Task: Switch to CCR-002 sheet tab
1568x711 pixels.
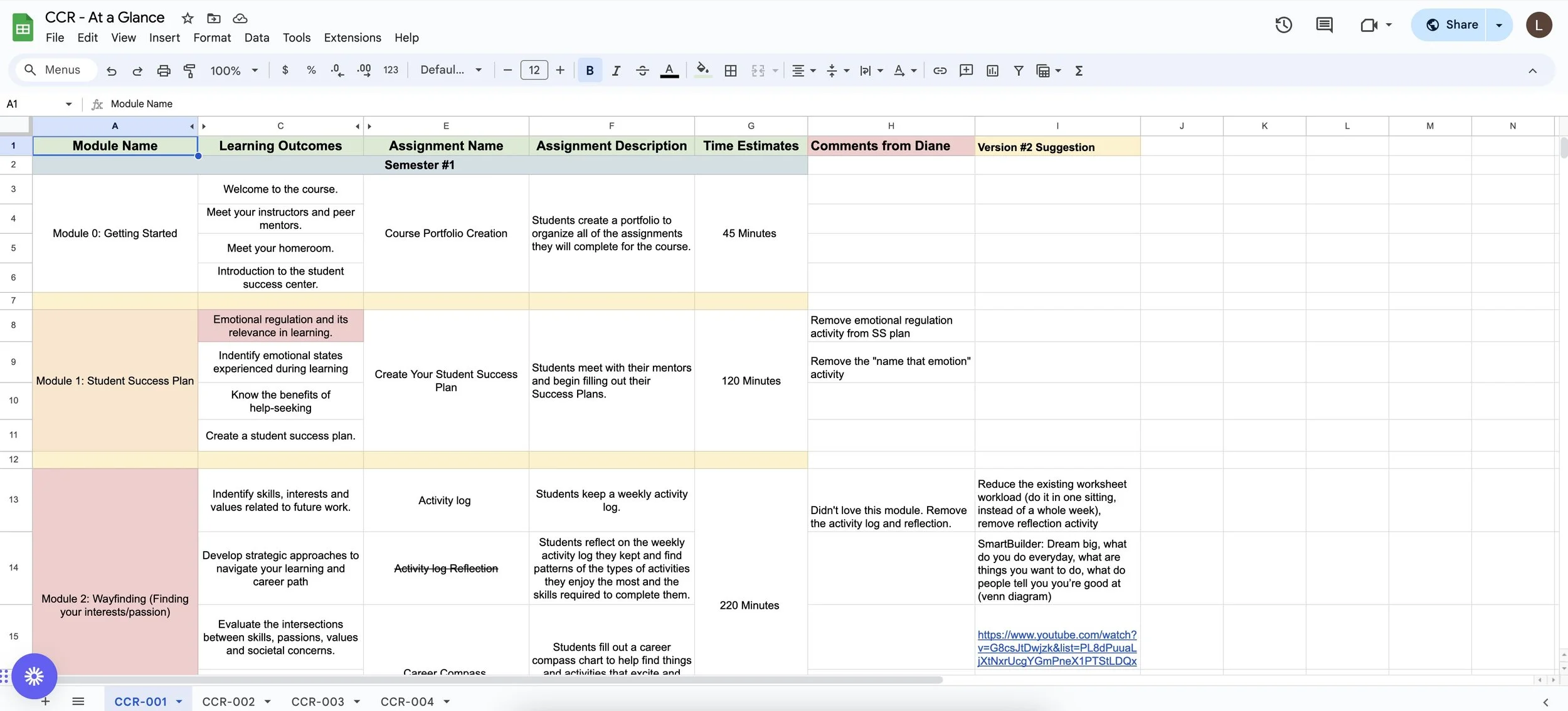Action: click(x=228, y=702)
